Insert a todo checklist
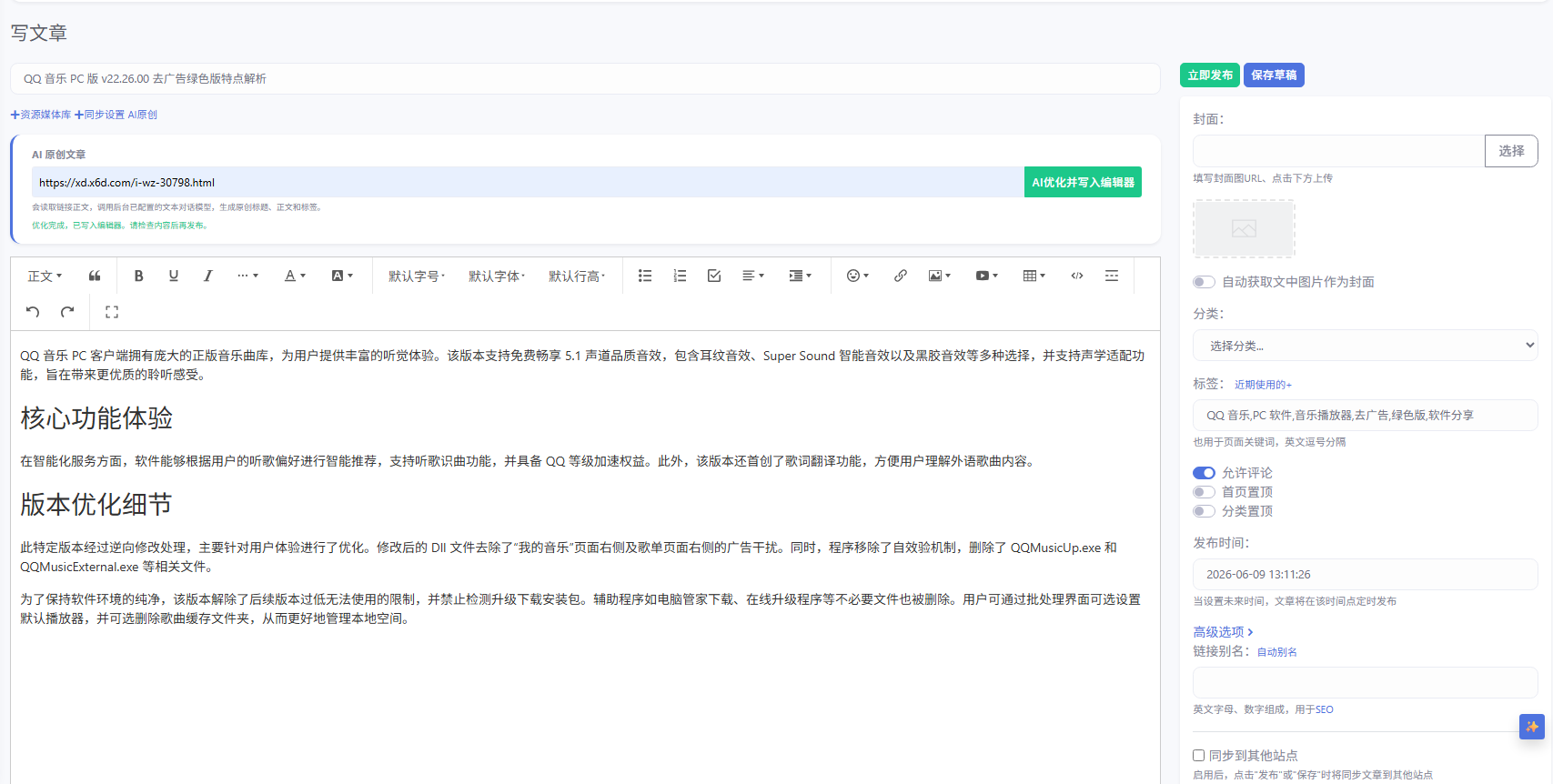 coord(714,276)
